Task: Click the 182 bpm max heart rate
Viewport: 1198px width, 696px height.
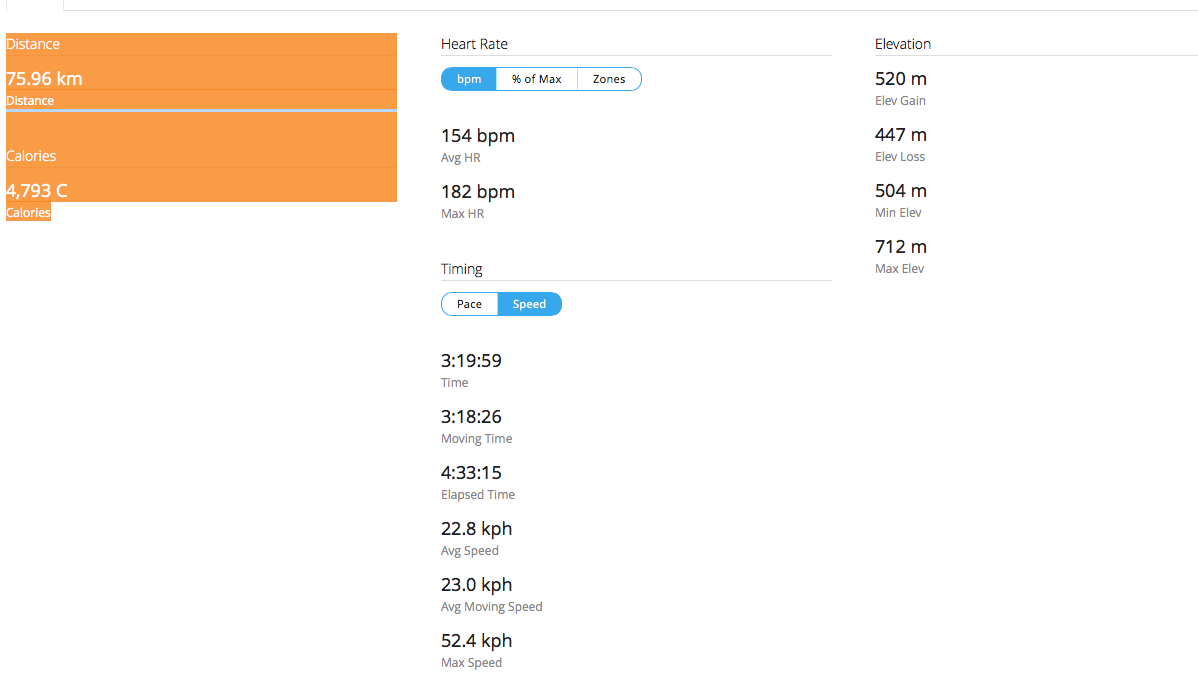Action: (x=478, y=192)
